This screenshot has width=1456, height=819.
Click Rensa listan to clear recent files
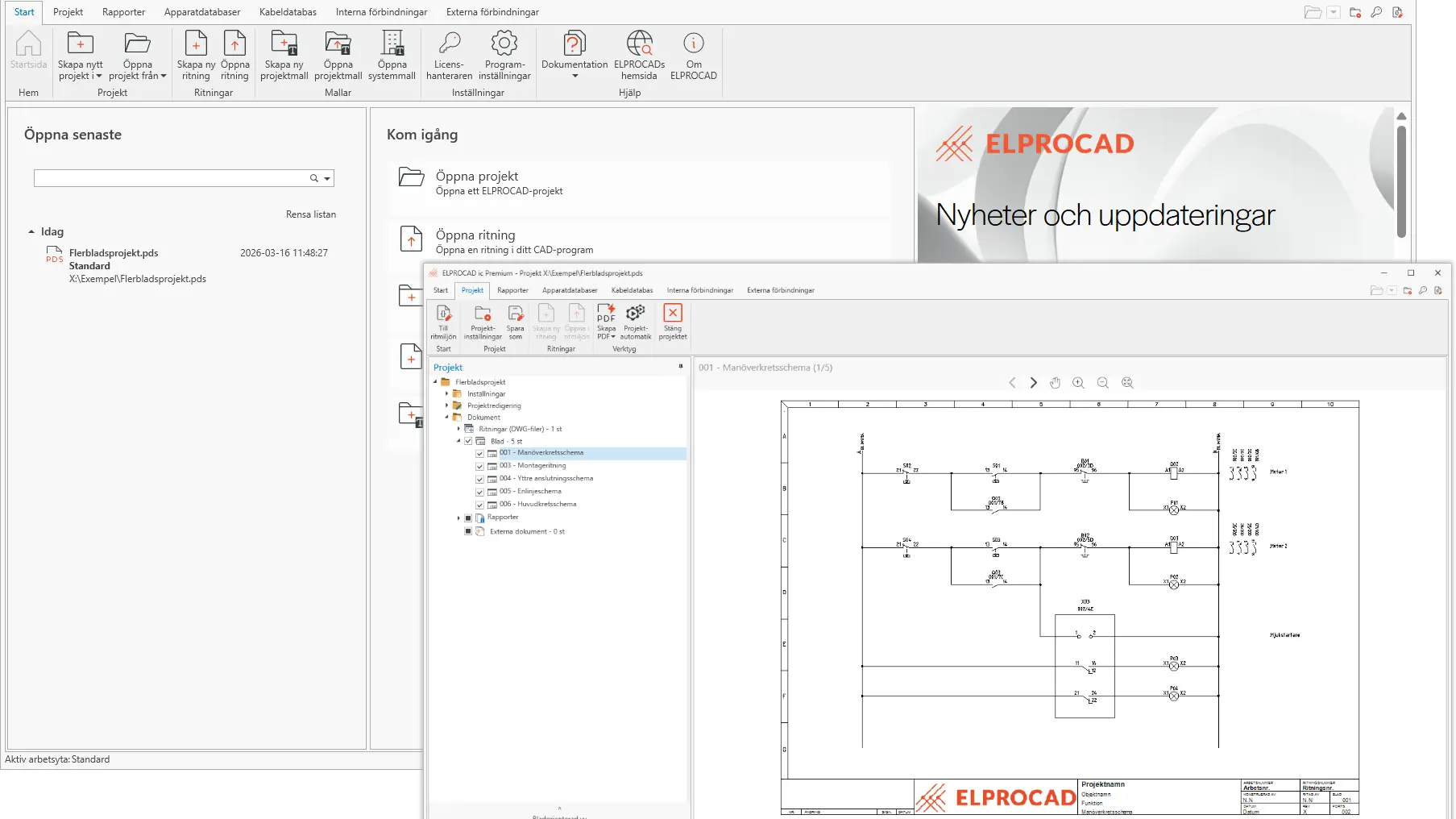click(x=311, y=214)
